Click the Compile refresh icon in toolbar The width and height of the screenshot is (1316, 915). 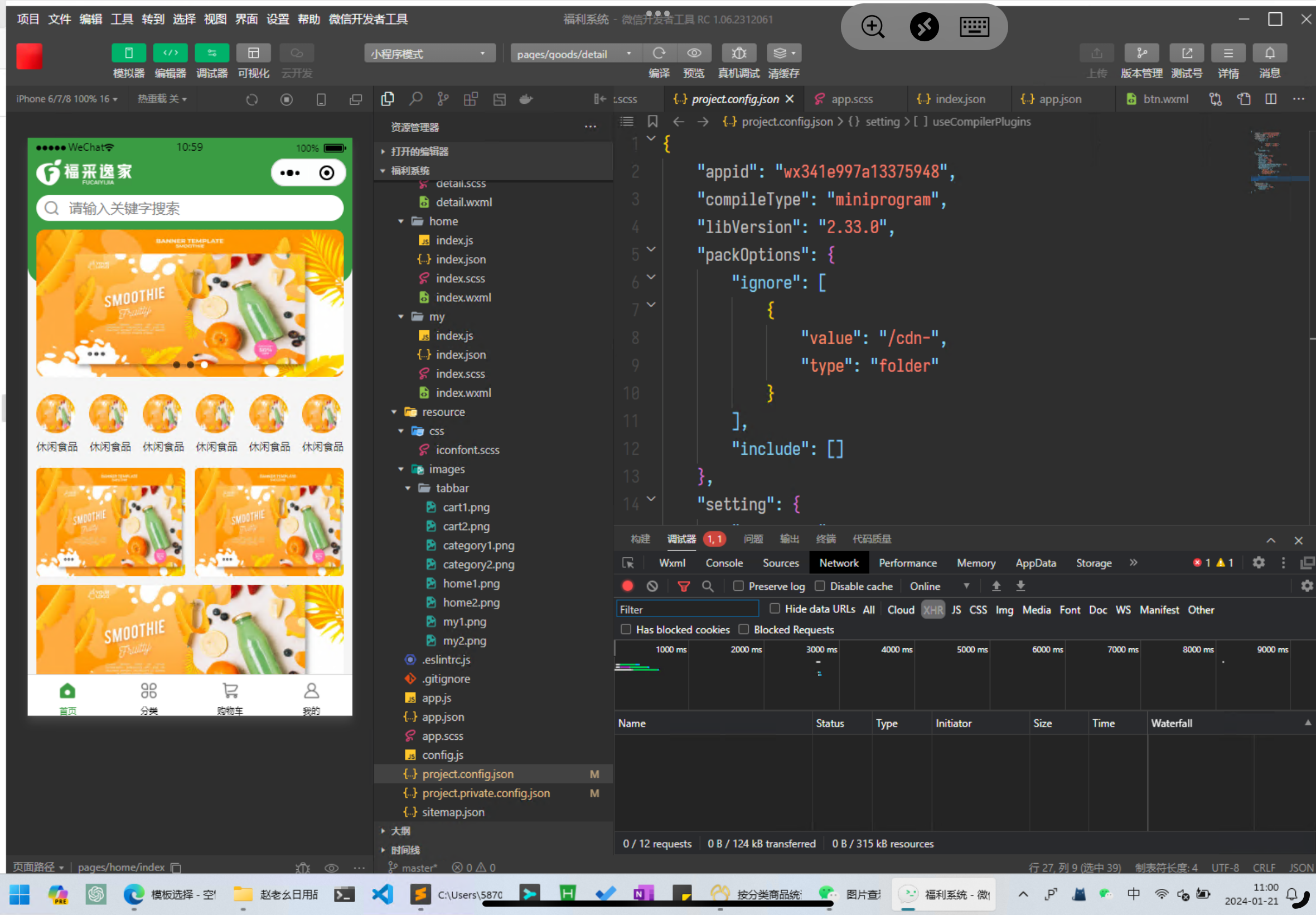pos(659,54)
